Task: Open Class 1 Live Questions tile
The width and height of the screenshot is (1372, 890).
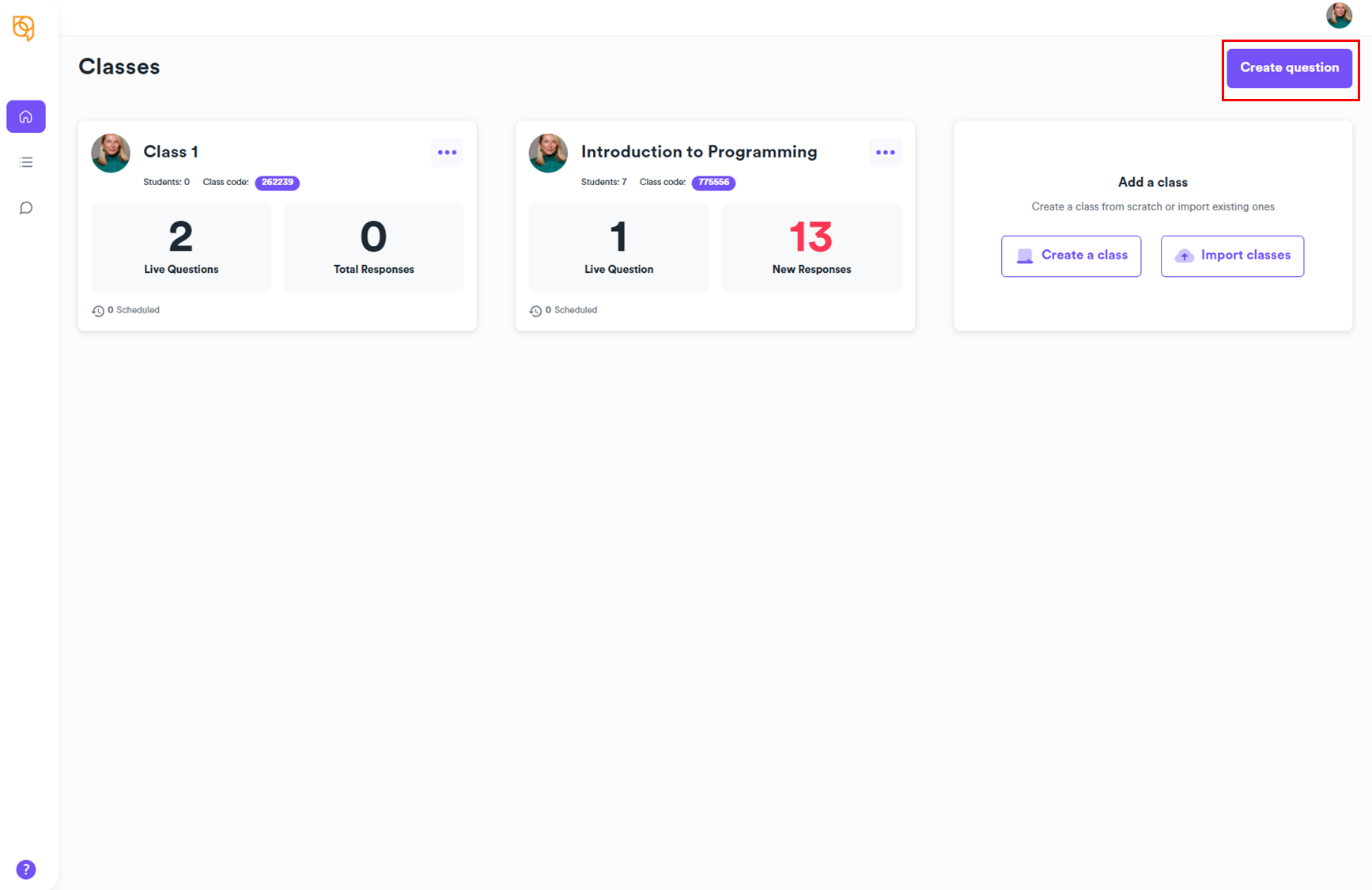Action: 181,248
